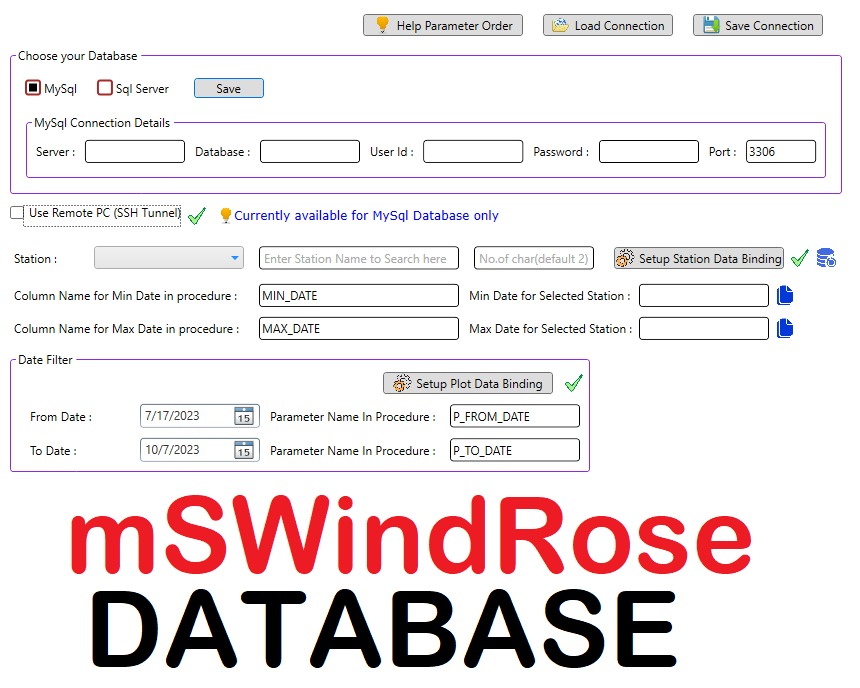Open the From Date calendar picker
This screenshot has width=860, height=688.
click(244, 416)
